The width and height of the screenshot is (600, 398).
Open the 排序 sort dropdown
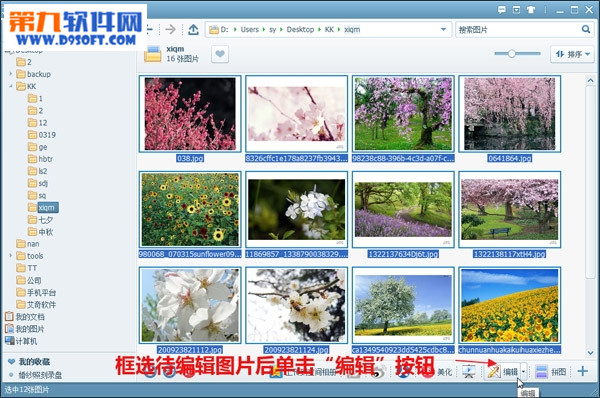pos(572,54)
